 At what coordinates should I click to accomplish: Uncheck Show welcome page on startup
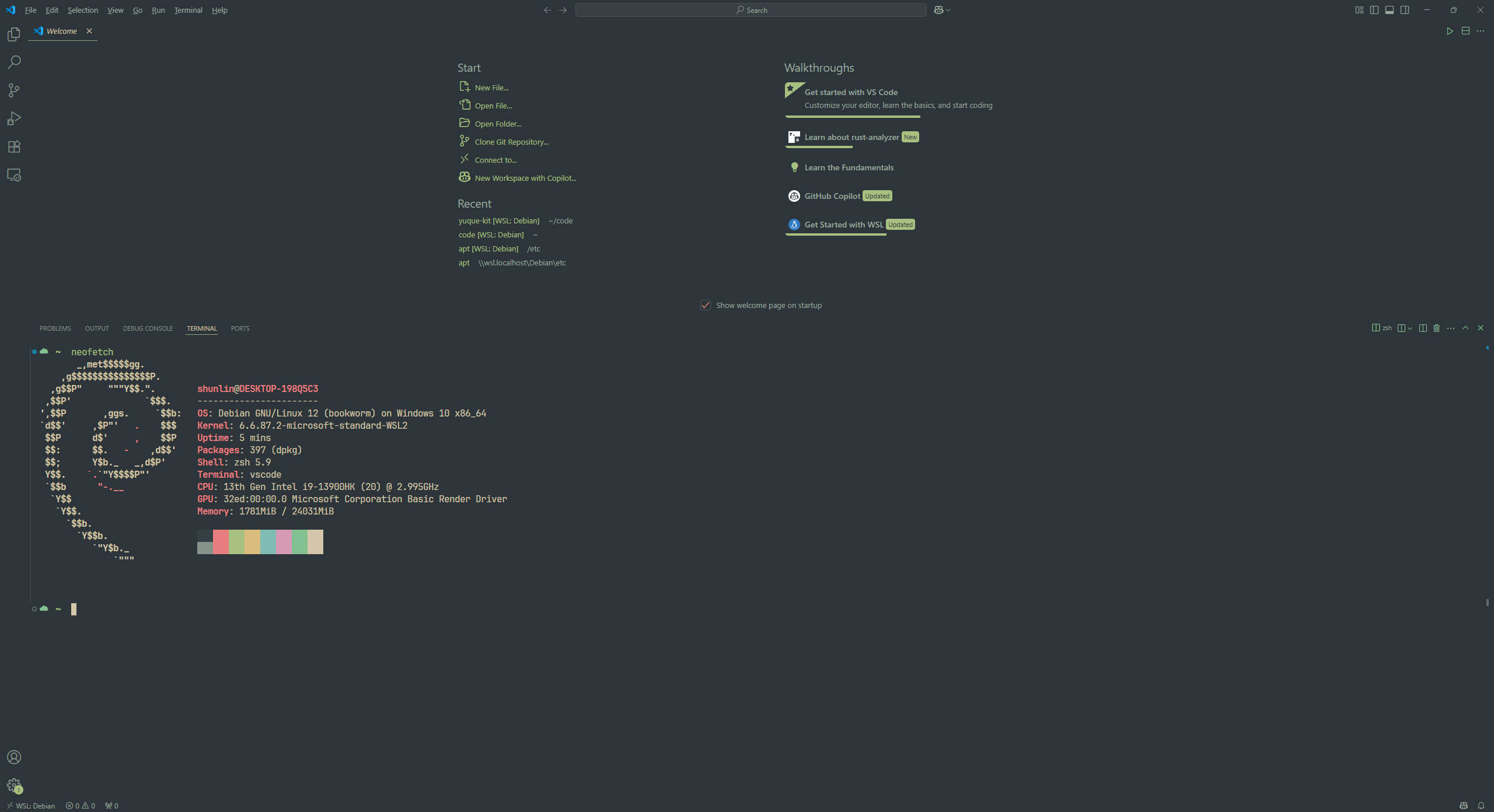(x=706, y=305)
